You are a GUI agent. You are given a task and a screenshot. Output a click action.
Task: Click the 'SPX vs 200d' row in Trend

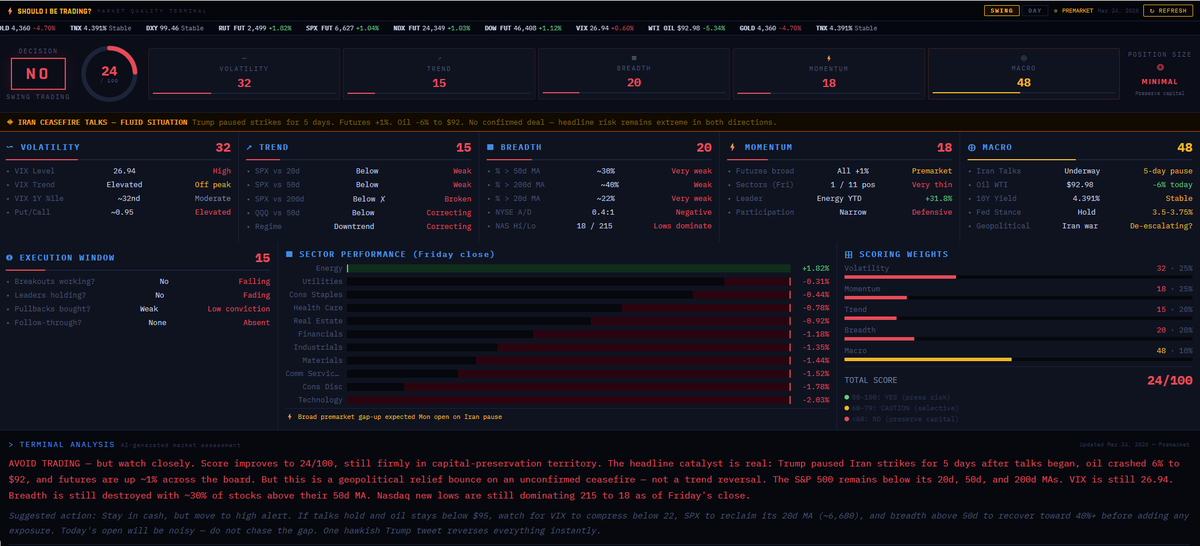[x=359, y=199]
